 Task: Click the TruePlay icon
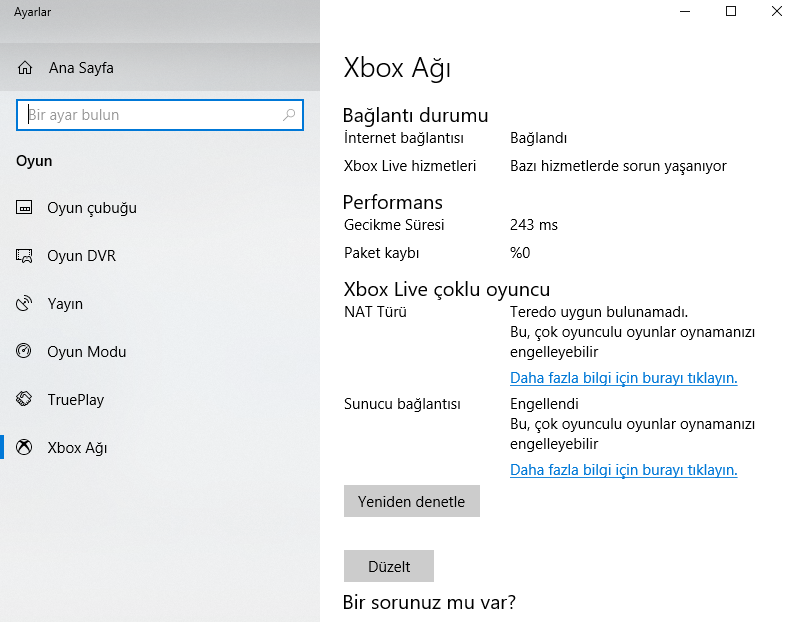24,399
